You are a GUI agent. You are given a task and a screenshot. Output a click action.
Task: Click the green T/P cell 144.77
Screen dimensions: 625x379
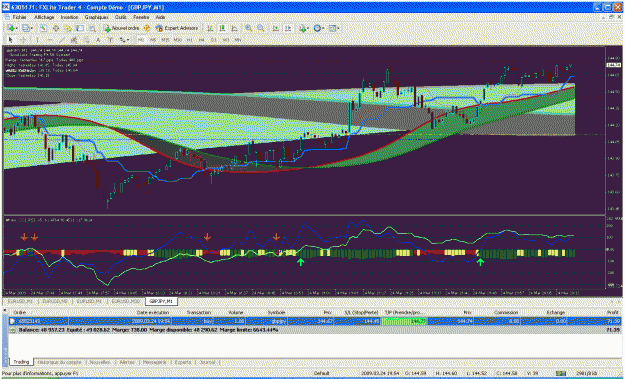[404, 321]
